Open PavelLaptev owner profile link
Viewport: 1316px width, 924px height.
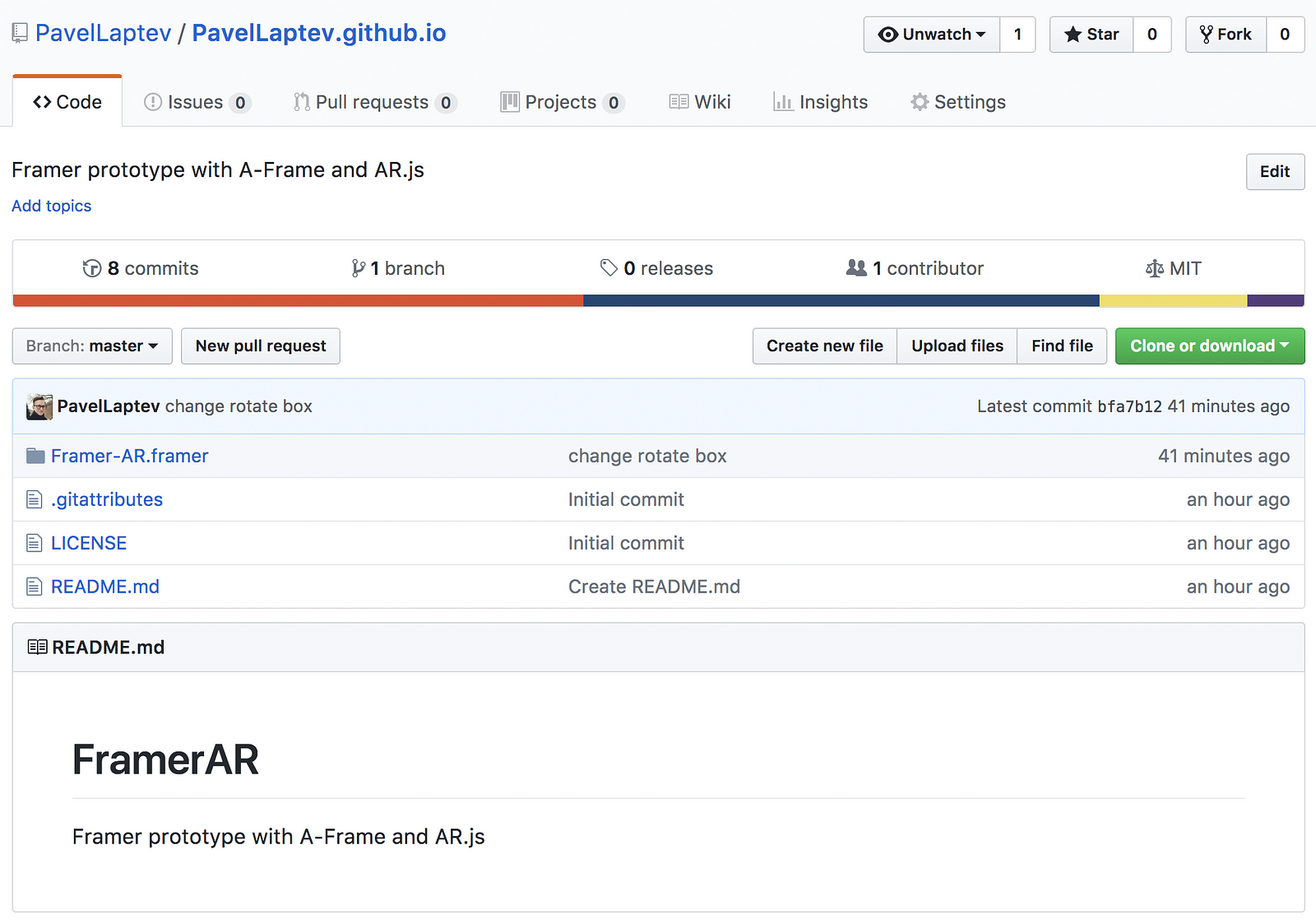(104, 33)
